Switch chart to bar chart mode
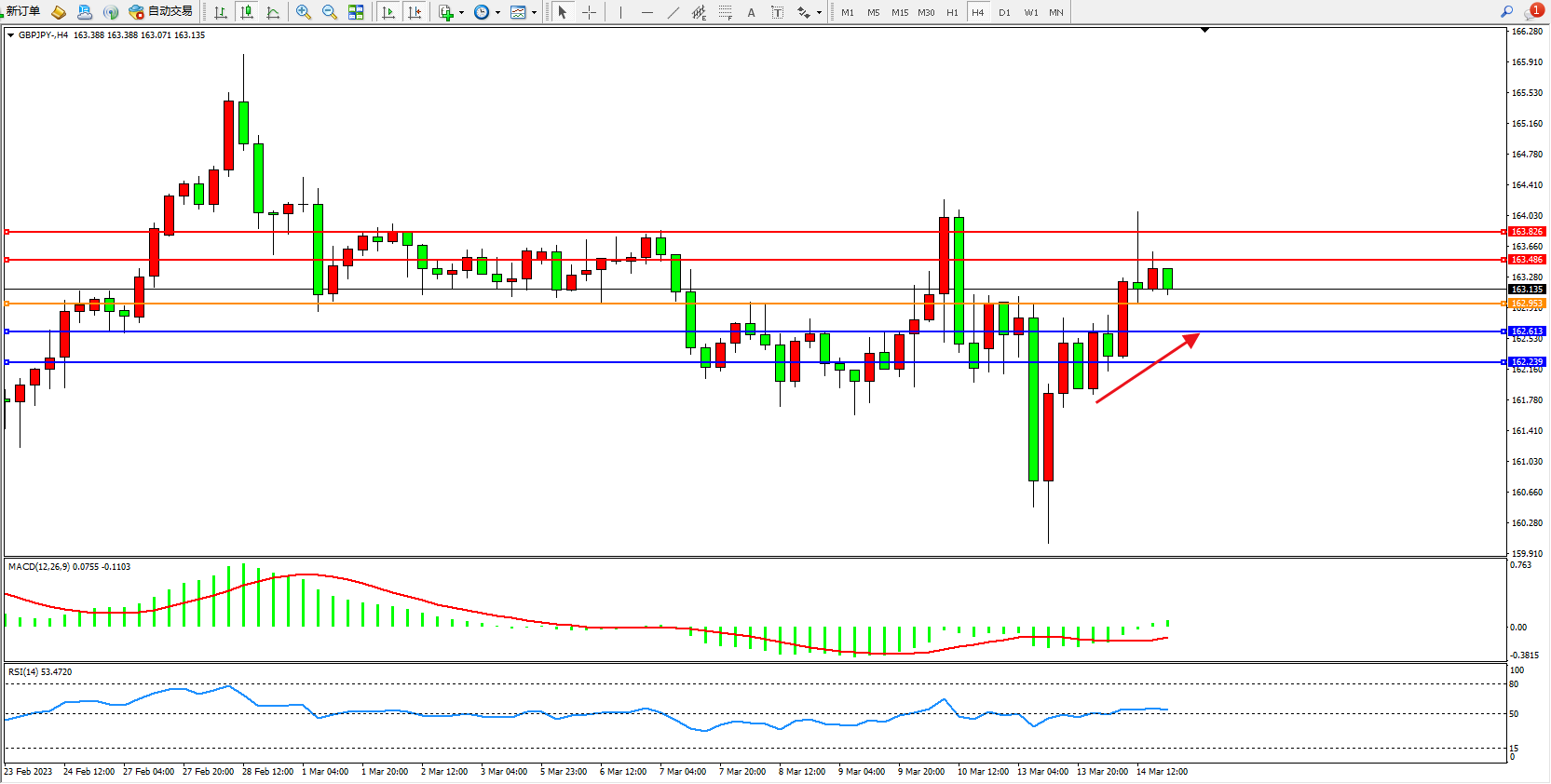This screenshot has height=784, width=1551. point(221,12)
